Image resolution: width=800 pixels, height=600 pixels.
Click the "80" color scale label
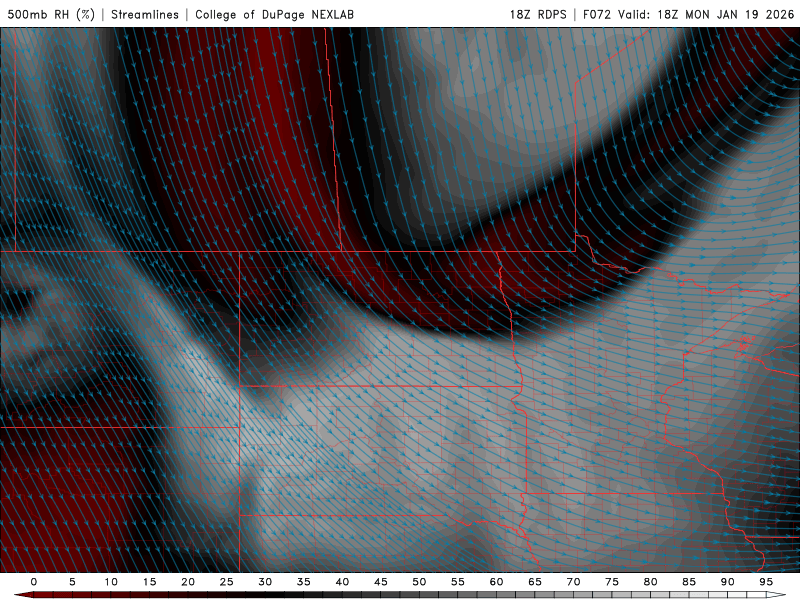(650, 582)
